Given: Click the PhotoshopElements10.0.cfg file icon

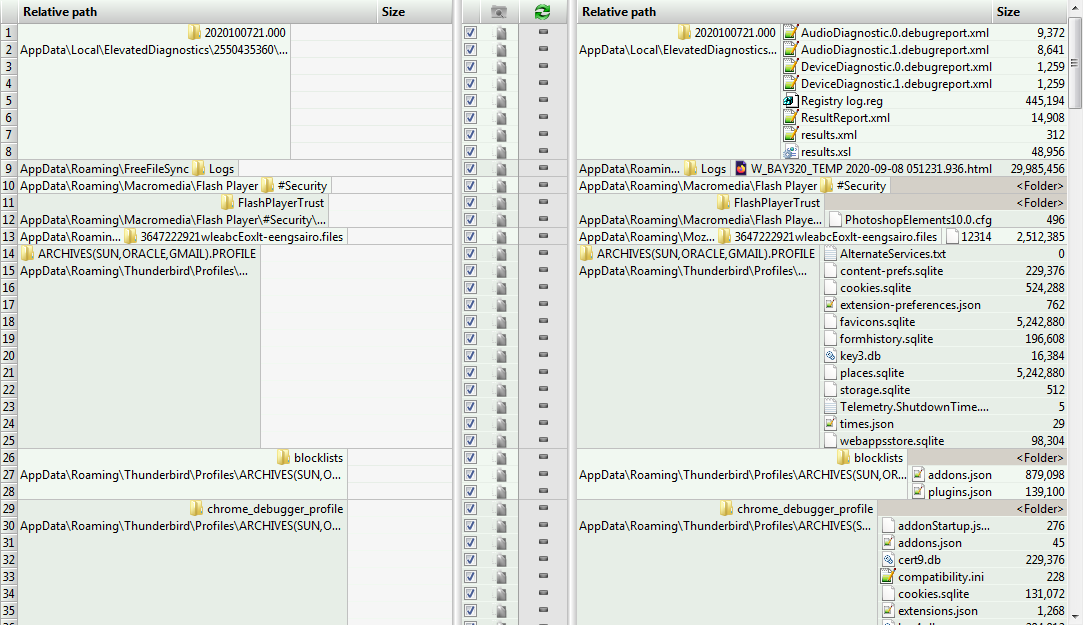Looking at the screenshot, I should pyautogui.click(x=835, y=220).
